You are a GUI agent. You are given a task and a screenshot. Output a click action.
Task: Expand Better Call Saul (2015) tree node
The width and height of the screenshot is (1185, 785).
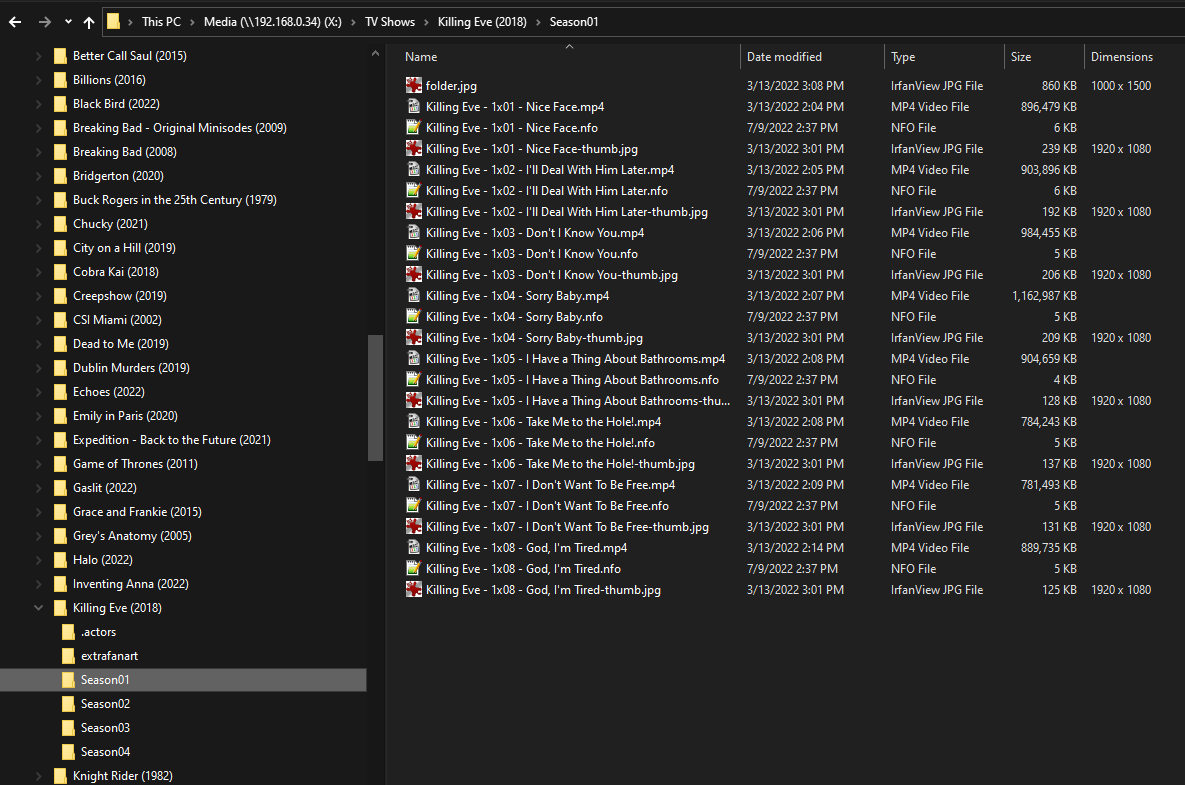pyautogui.click(x=38, y=55)
